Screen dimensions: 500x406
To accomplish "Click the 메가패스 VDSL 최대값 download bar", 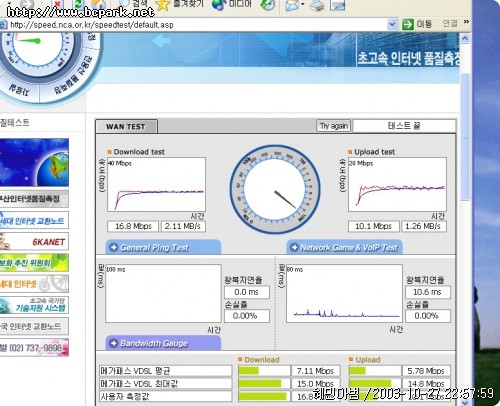I will coord(264,383).
